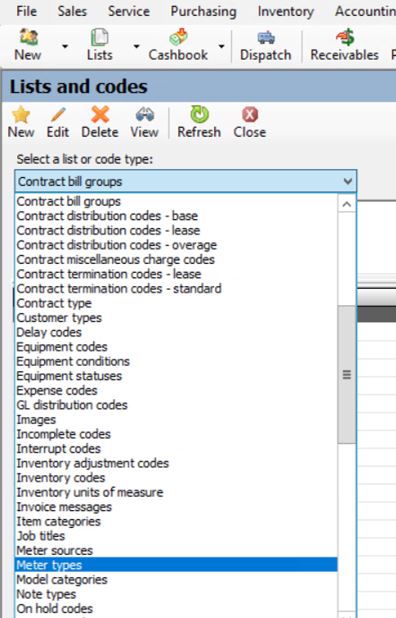Click the red X Delete icon
The image size is (396, 618).
(x=100, y=115)
